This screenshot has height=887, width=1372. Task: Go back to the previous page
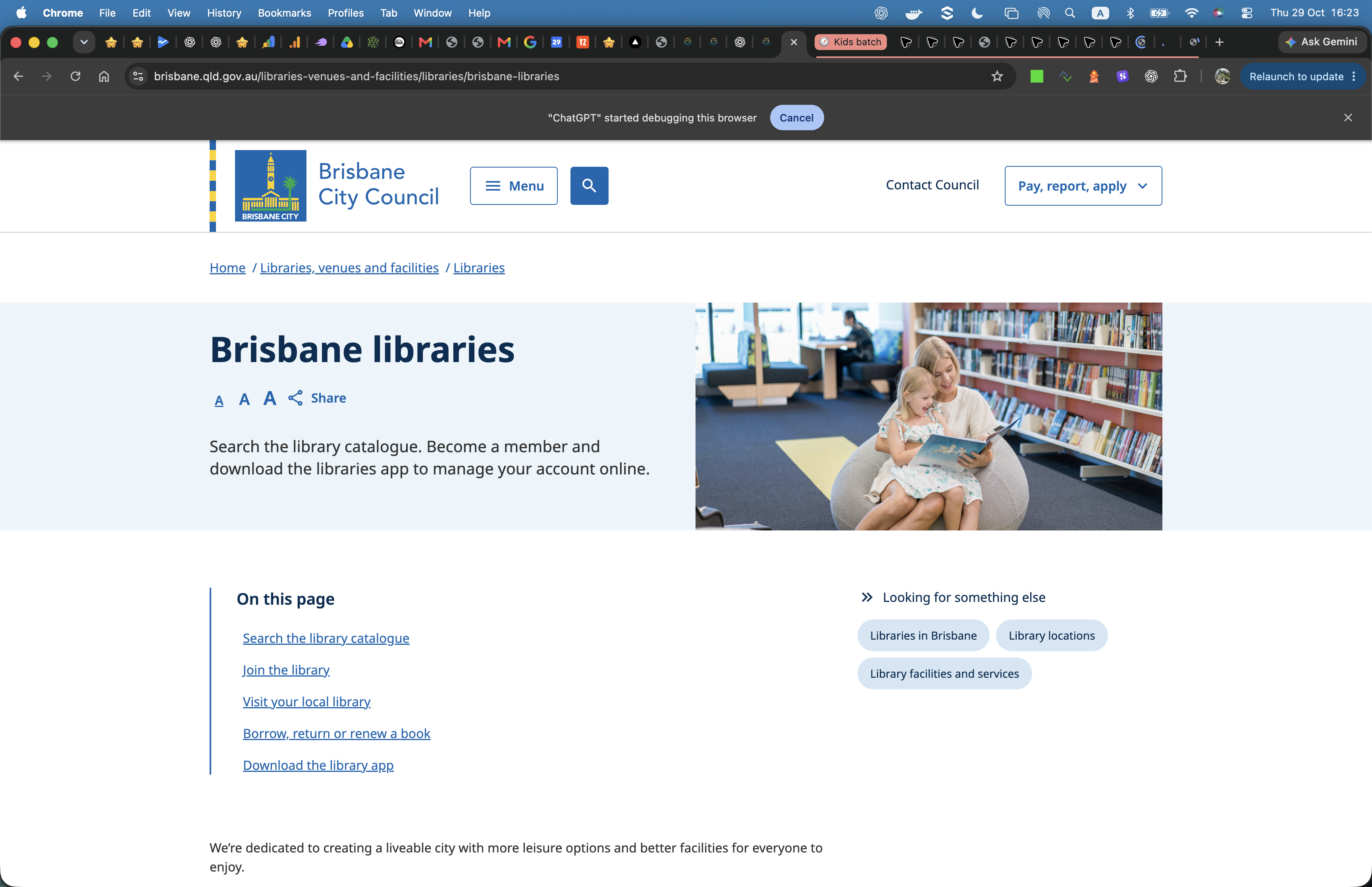pos(18,76)
